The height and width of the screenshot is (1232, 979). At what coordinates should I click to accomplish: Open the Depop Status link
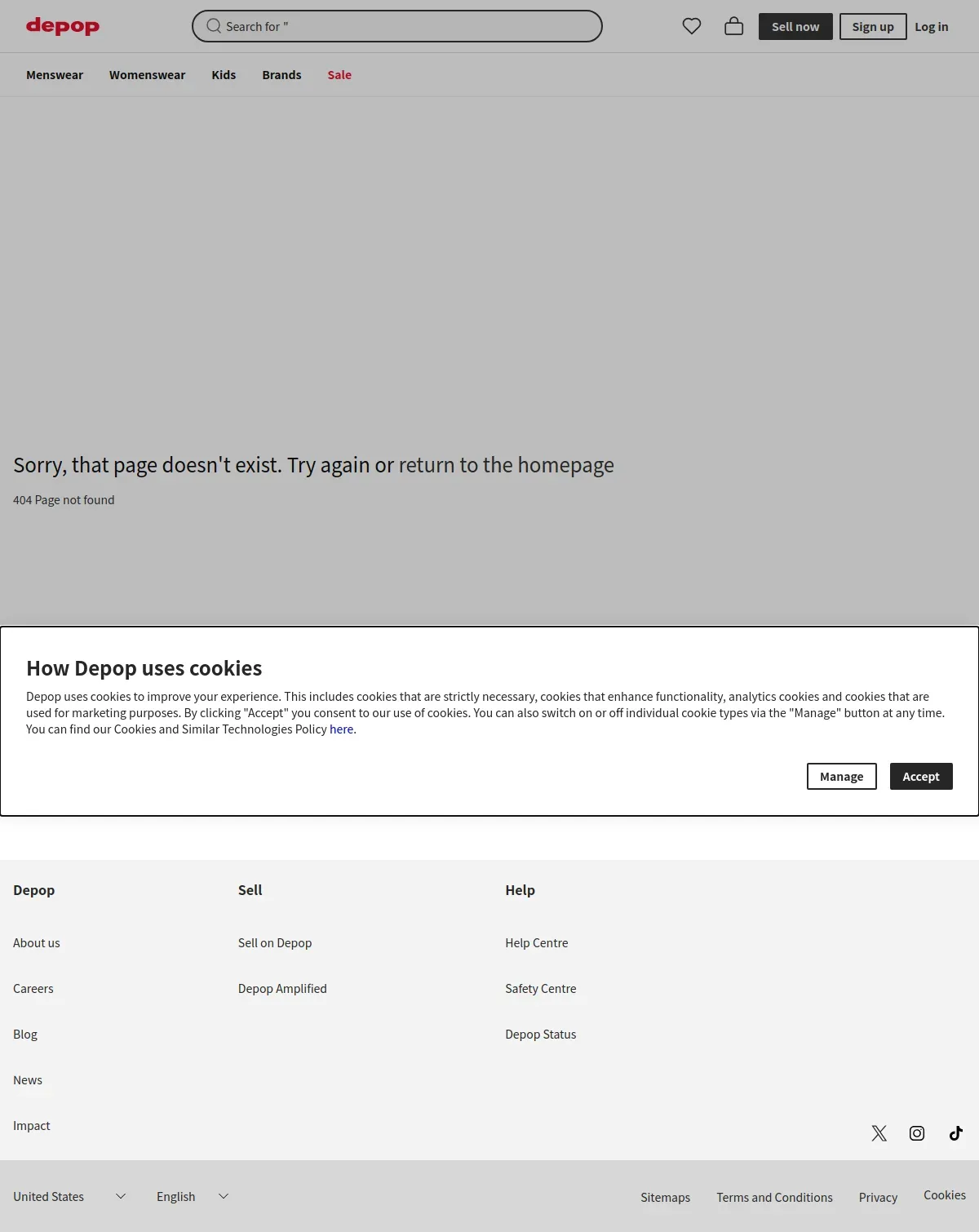[541, 1035]
